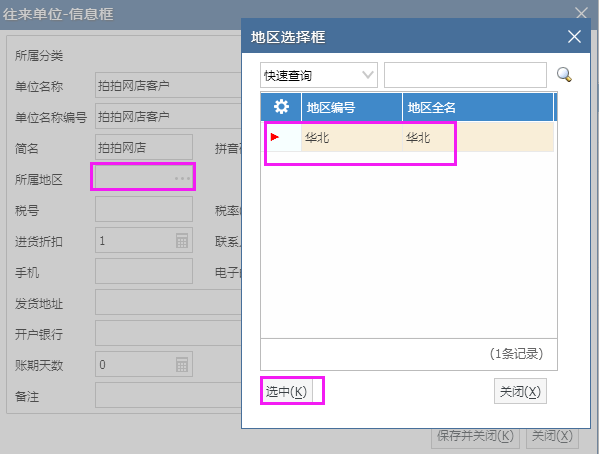The width and height of the screenshot is (599, 454).
Task: Click the 税号 input field
Action: click(x=144, y=209)
